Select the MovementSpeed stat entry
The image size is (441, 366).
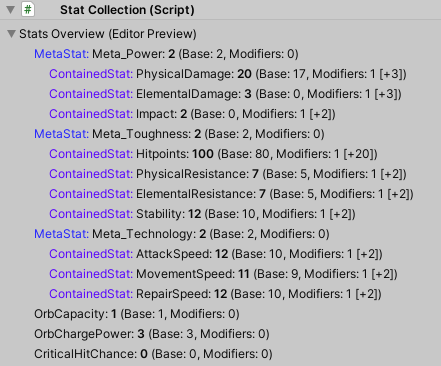[x=223, y=274]
